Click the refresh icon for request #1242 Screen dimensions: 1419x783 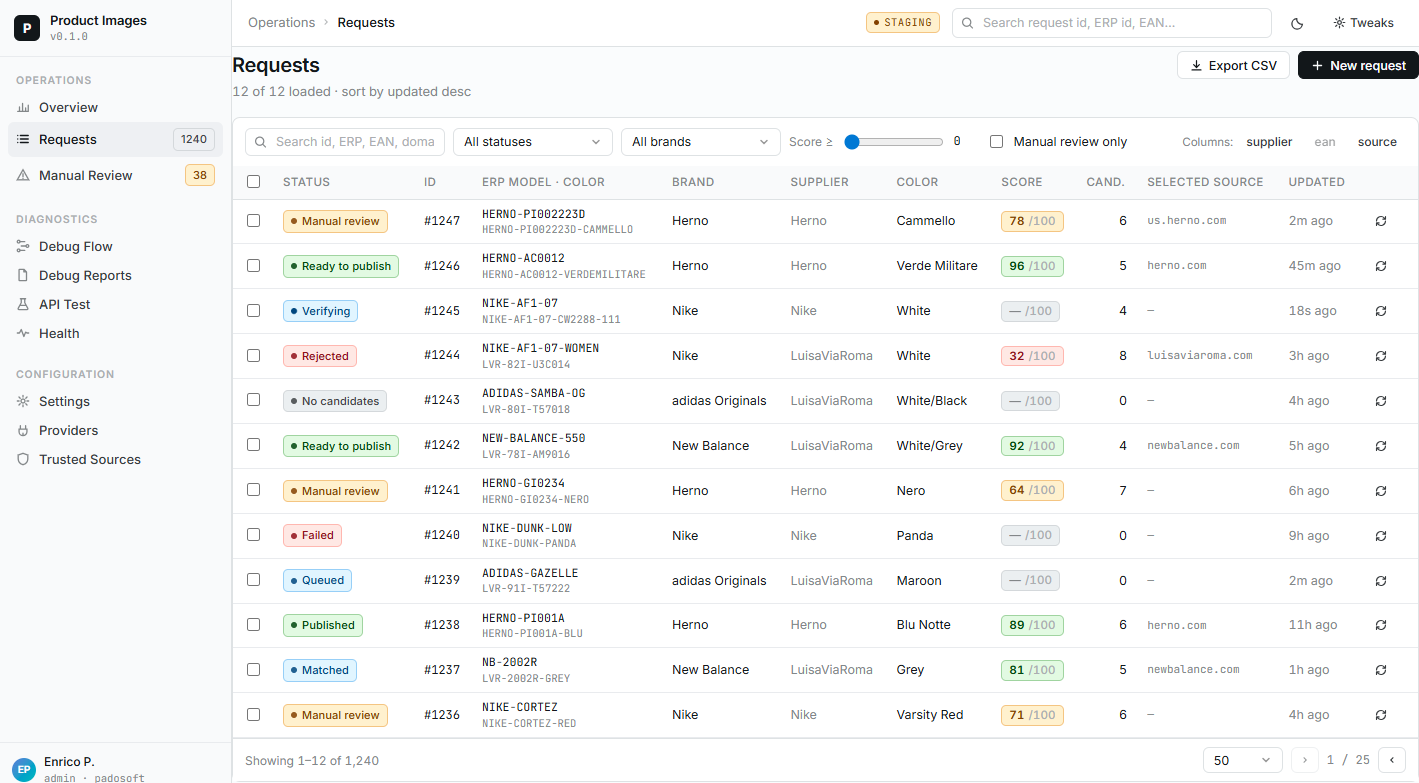click(1381, 446)
